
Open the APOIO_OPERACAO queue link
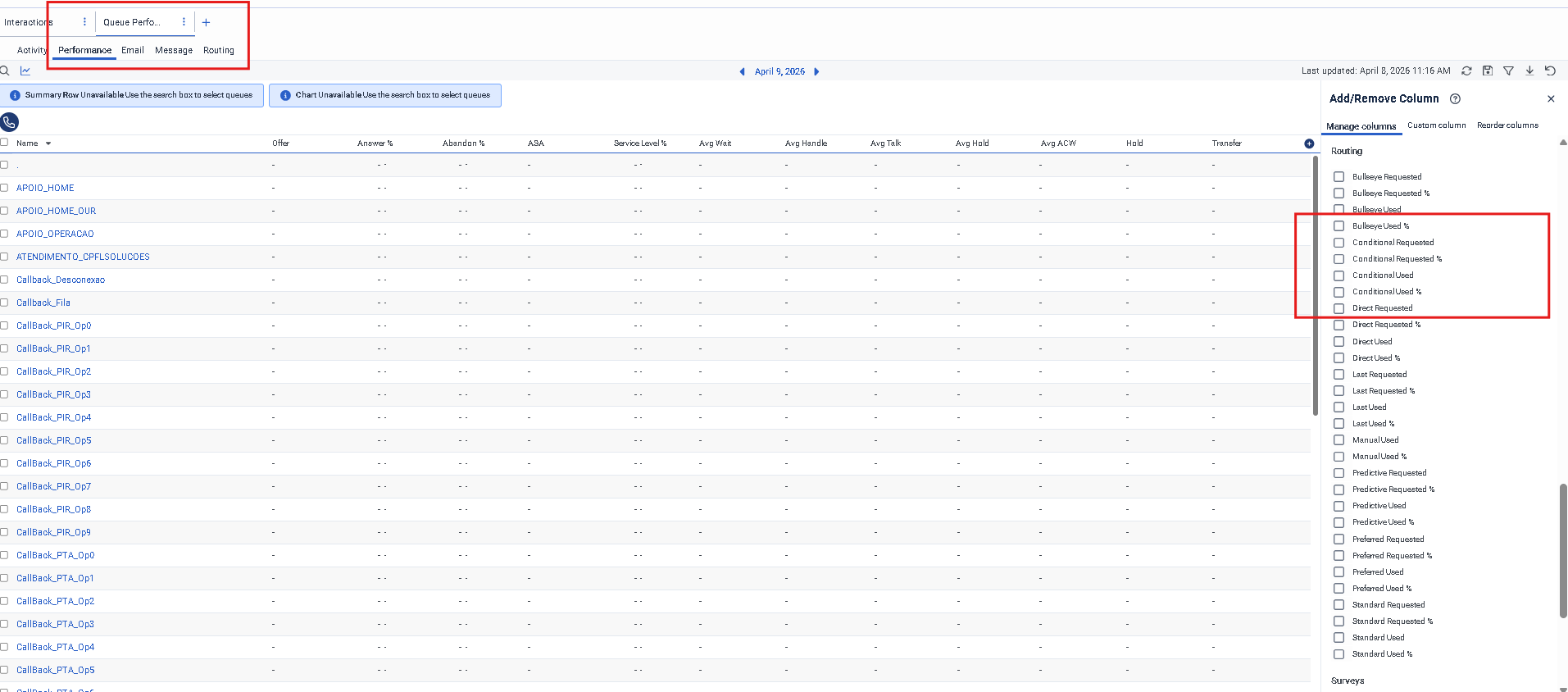pyautogui.click(x=55, y=234)
